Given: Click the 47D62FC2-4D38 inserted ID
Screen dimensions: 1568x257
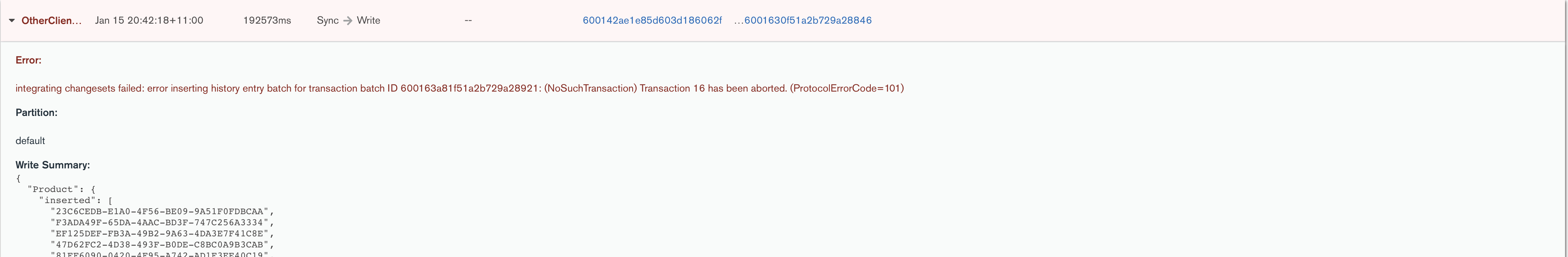Looking at the screenshot, I should click(x=161, y=245).
